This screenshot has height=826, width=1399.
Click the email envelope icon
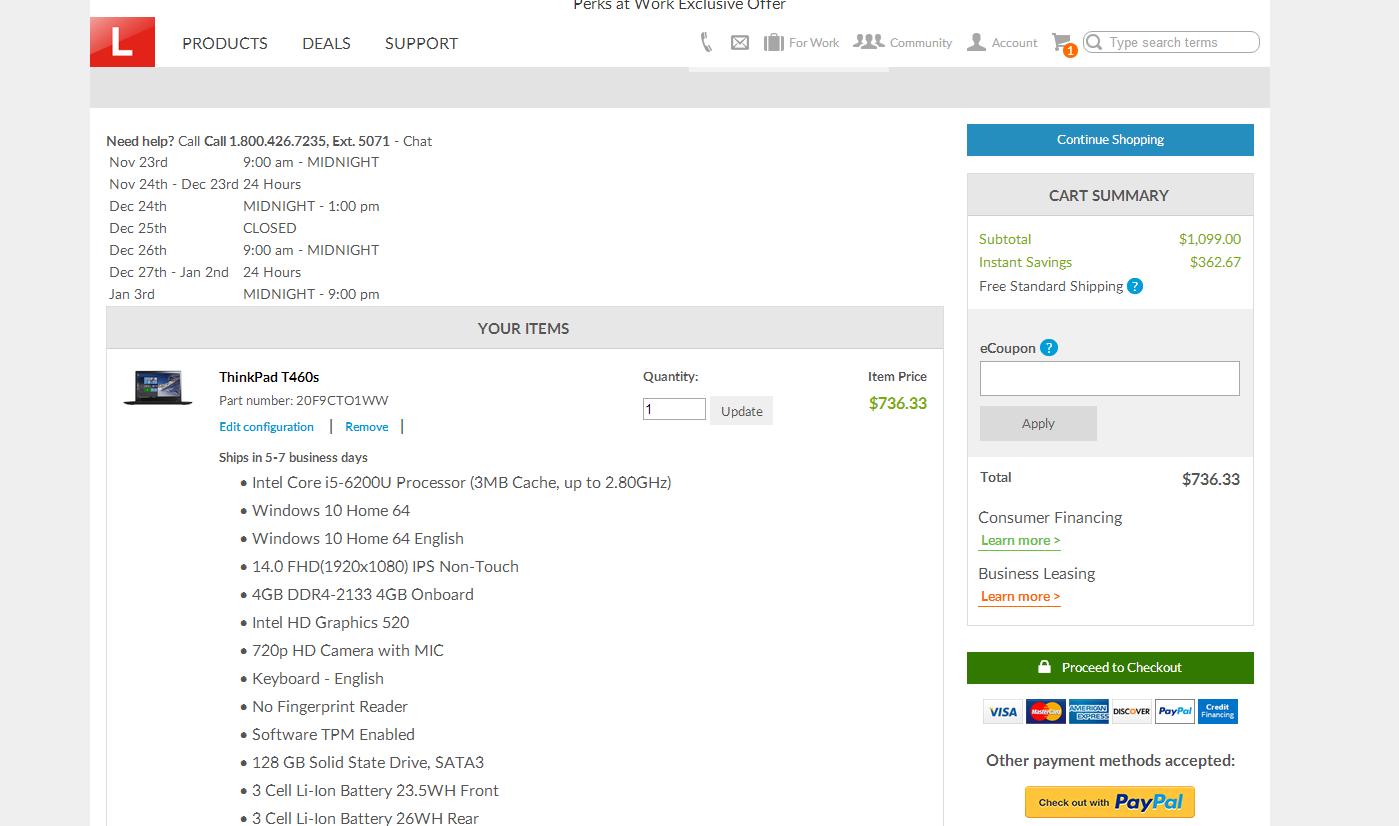point(740,42)
